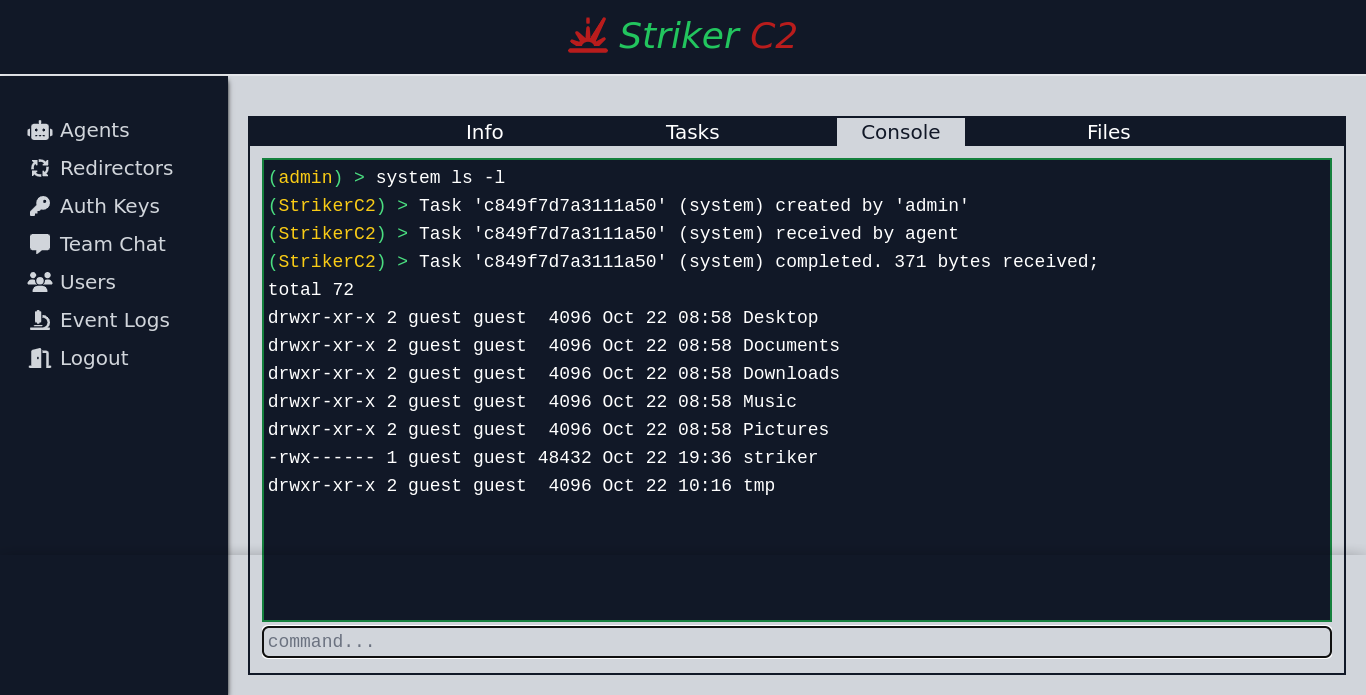Click the Auth Keys key icon
Viewport: 1366px width, 695px height.
click(x=40, y=206)
